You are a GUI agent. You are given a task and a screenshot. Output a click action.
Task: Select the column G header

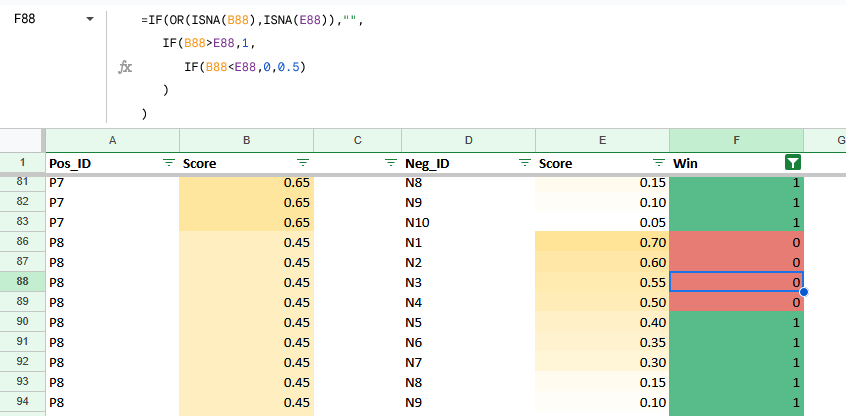825,140
